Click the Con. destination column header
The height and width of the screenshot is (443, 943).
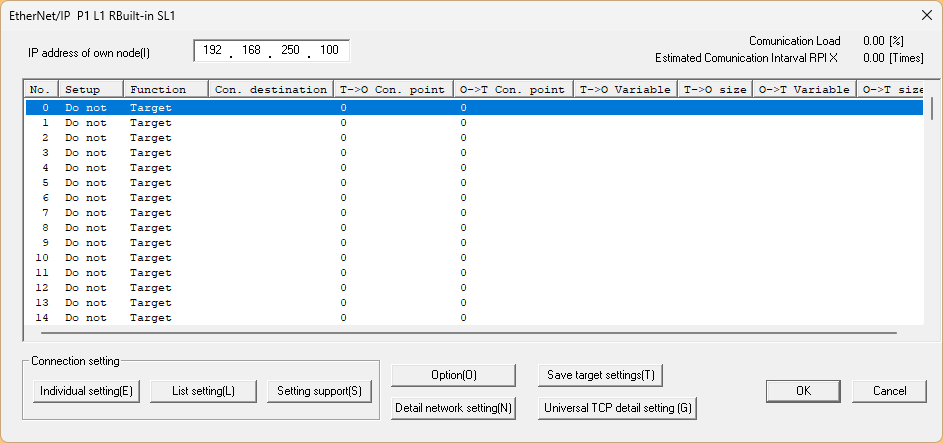click(x=270, y=89)
